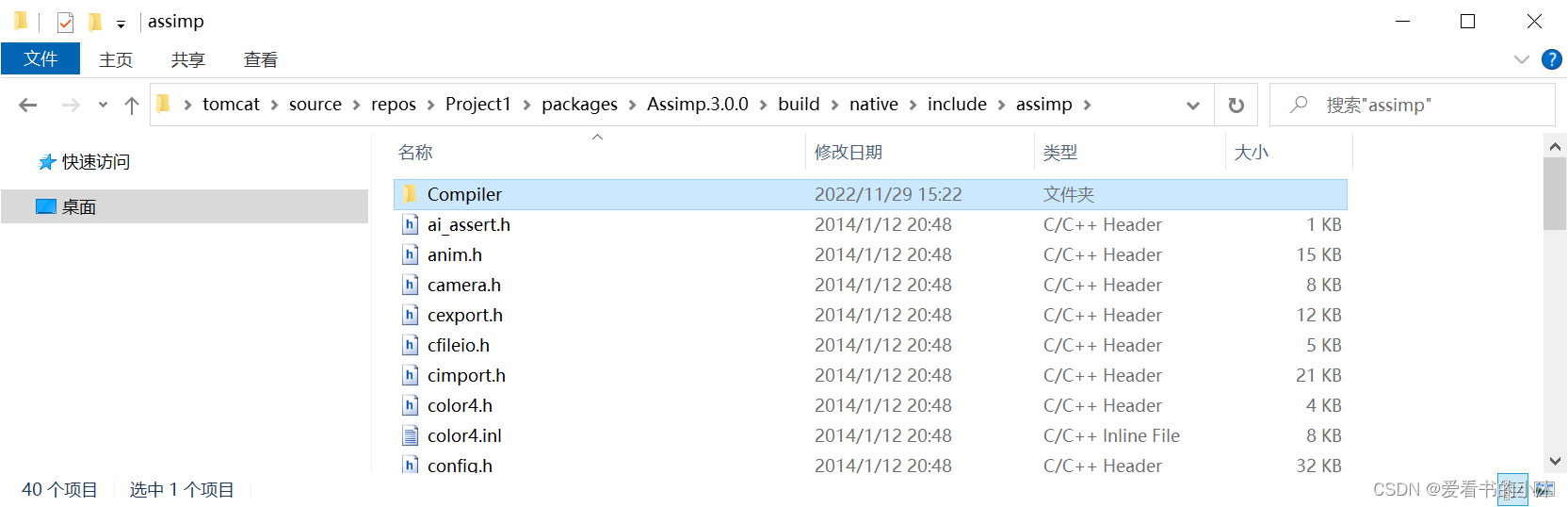
Task: Click the Quick Access star icon
Action: (46, 162)
